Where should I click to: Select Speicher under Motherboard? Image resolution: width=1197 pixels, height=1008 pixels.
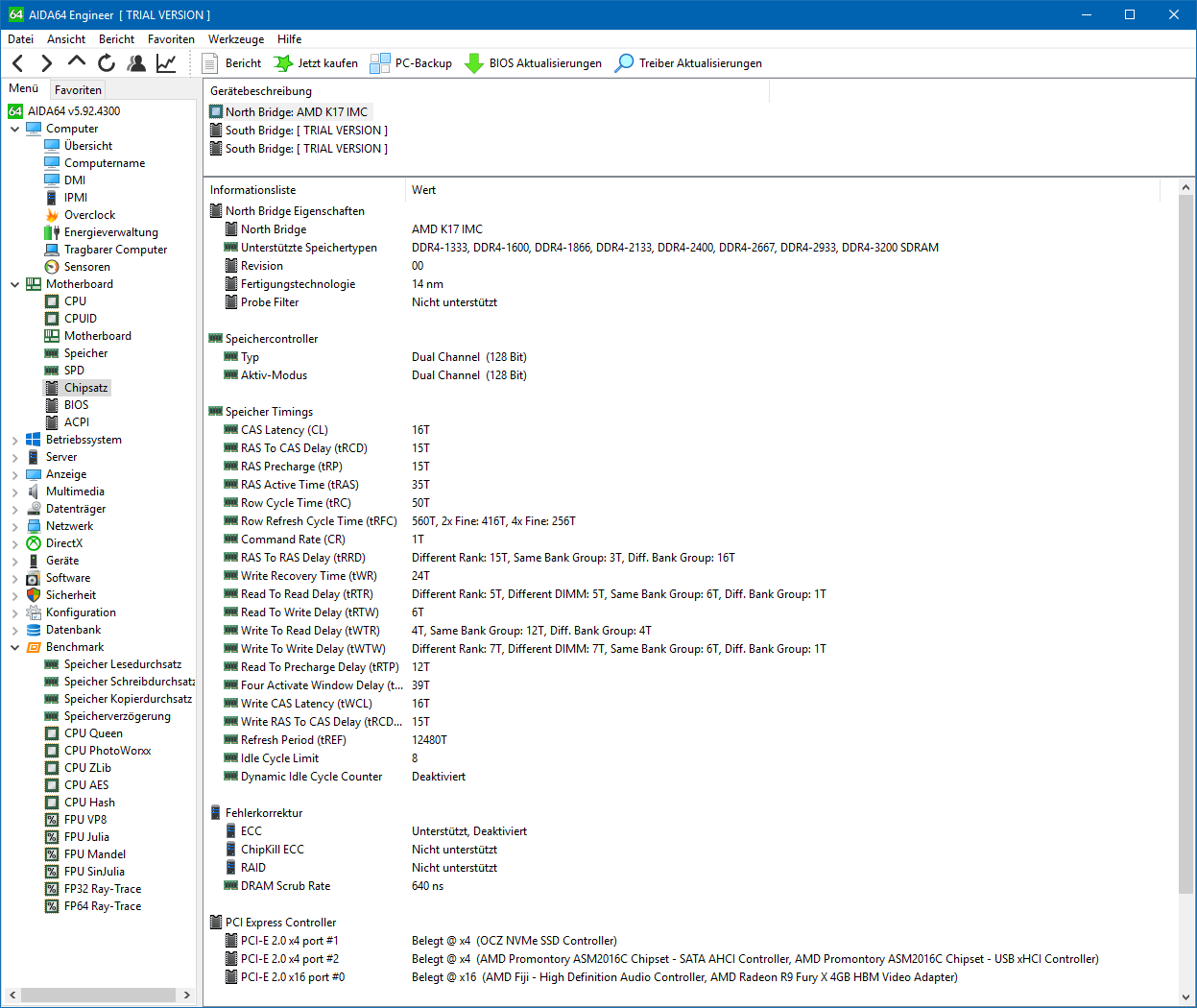click(x=85, y=353)
